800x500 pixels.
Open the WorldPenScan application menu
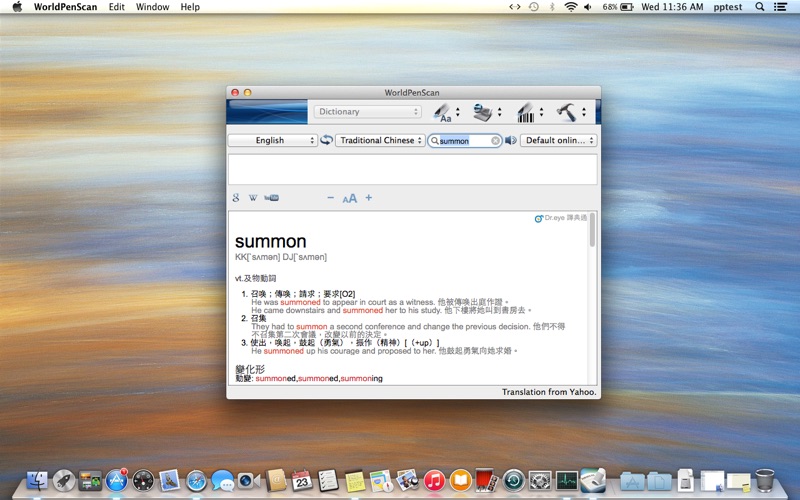point(65,7)
